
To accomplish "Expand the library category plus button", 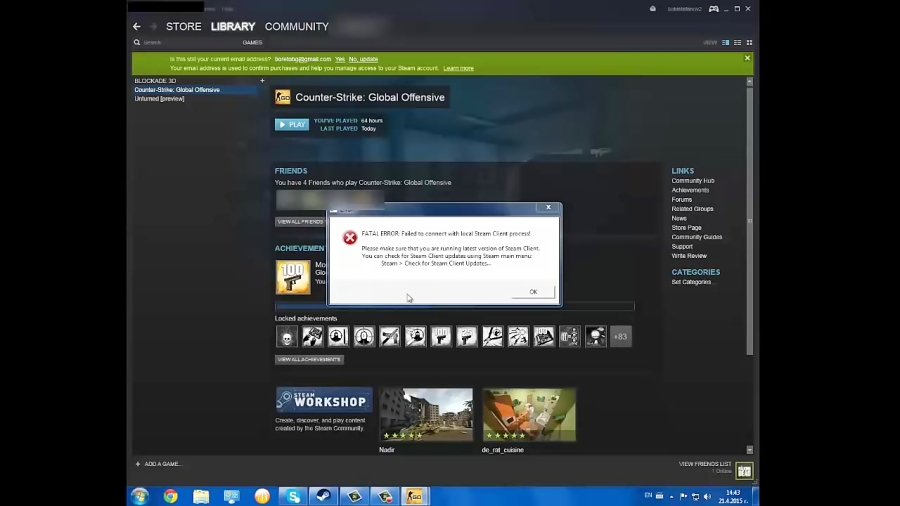I will pyautogui.click(x=262, y=80).
